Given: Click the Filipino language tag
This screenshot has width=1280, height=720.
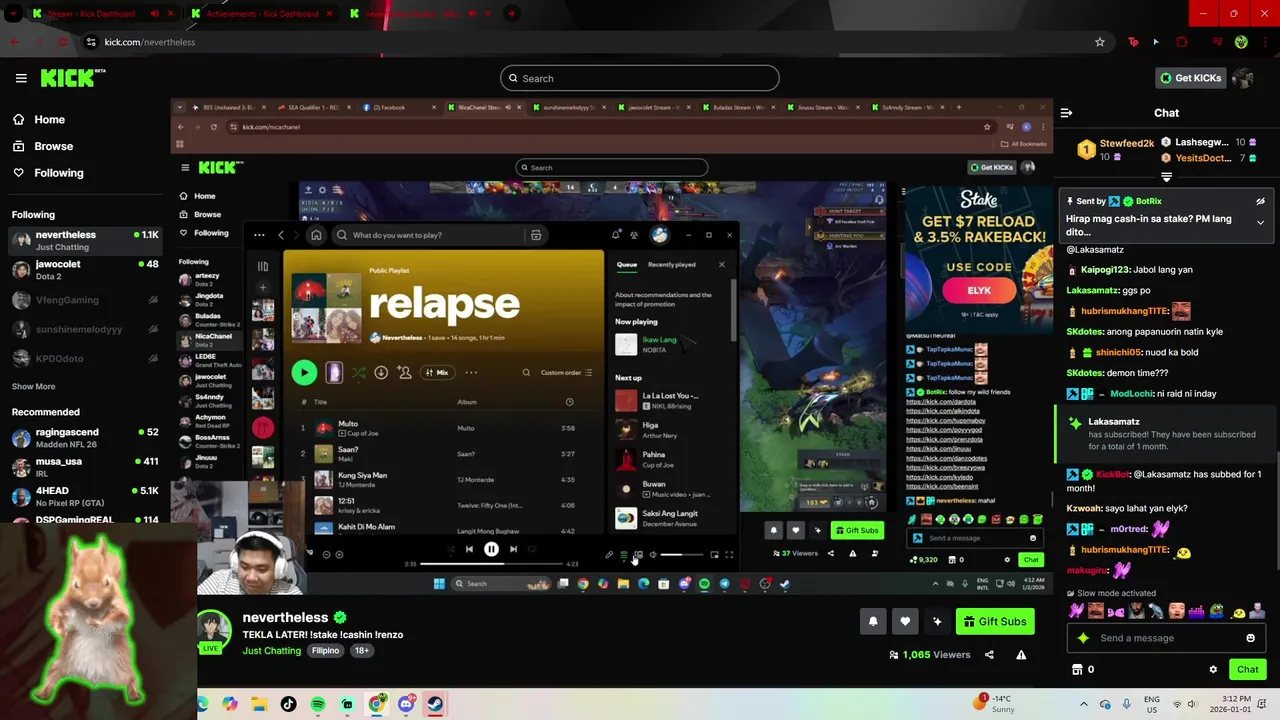Looking at the screenshot, I should [x=325, y=650].
